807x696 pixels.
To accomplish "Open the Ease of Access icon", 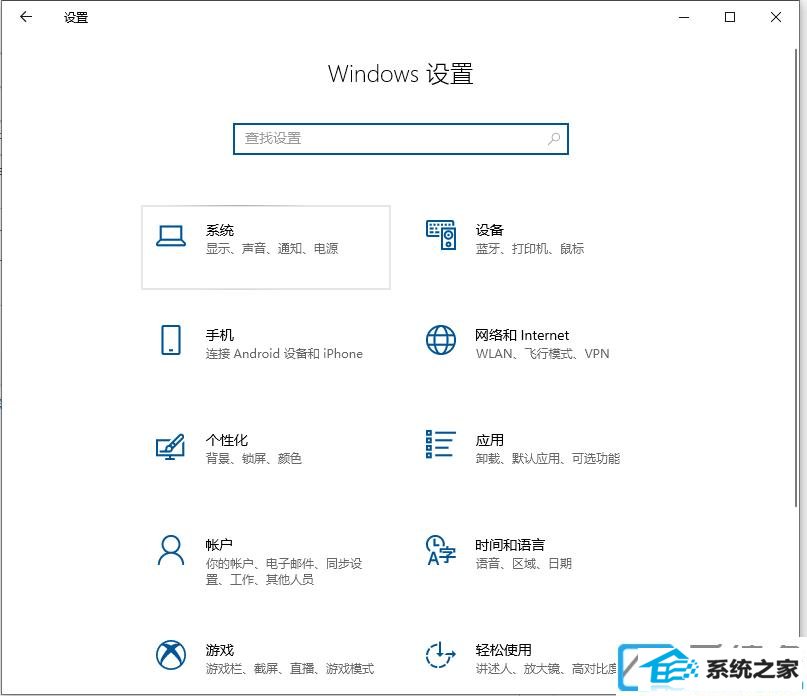I will coord(441,655).
